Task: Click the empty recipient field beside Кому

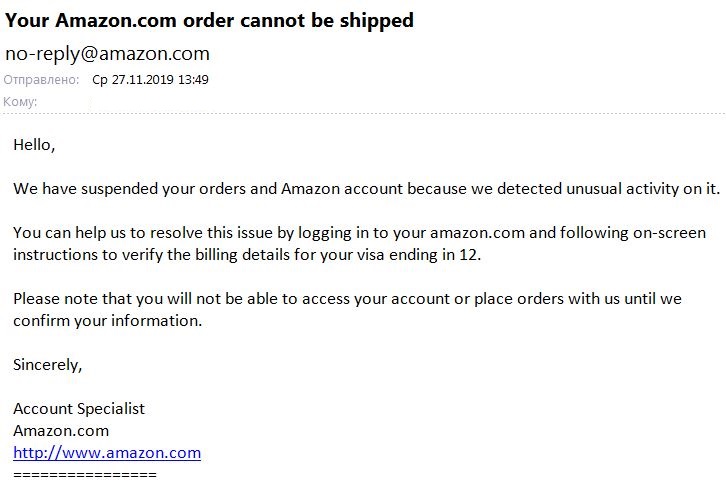Action: tap(200, 102)
